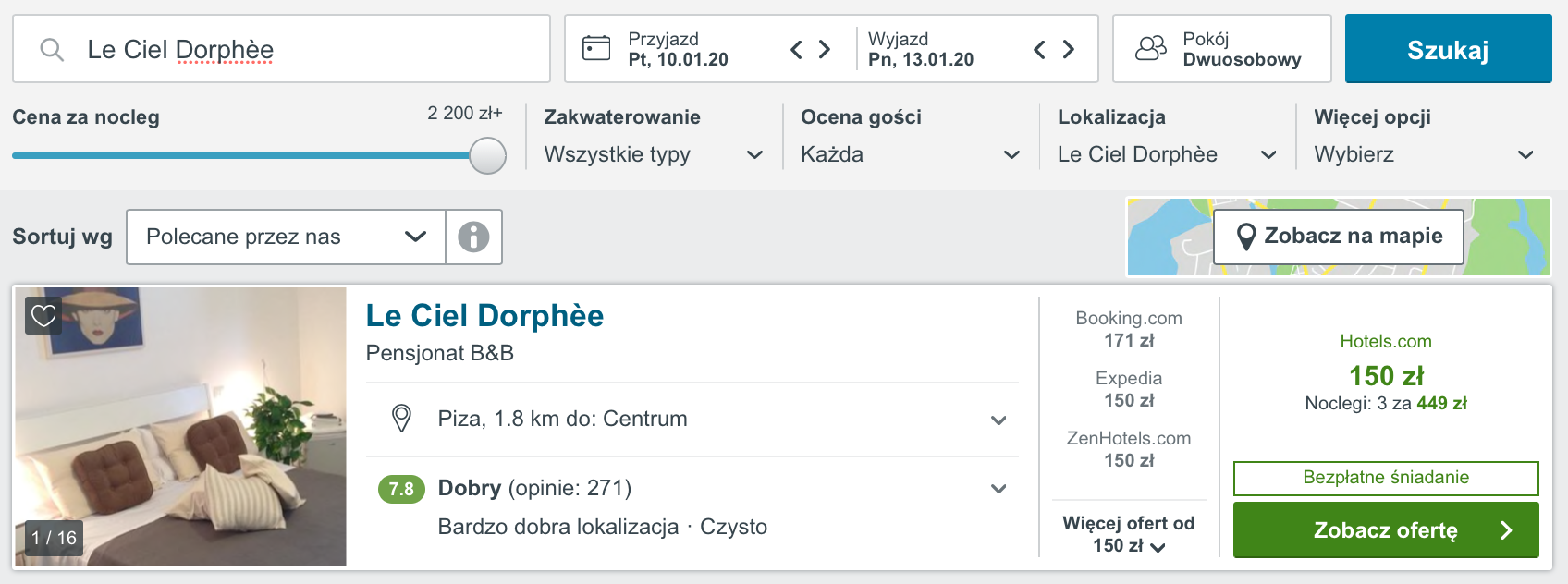Open the Zakwaterowanie type dropdown

[x=654, y=154]
